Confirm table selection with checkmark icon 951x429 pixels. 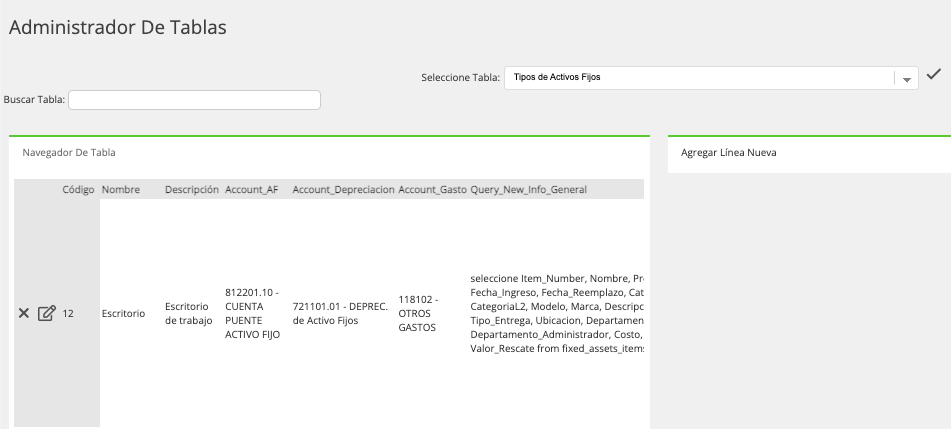[933, 74]
